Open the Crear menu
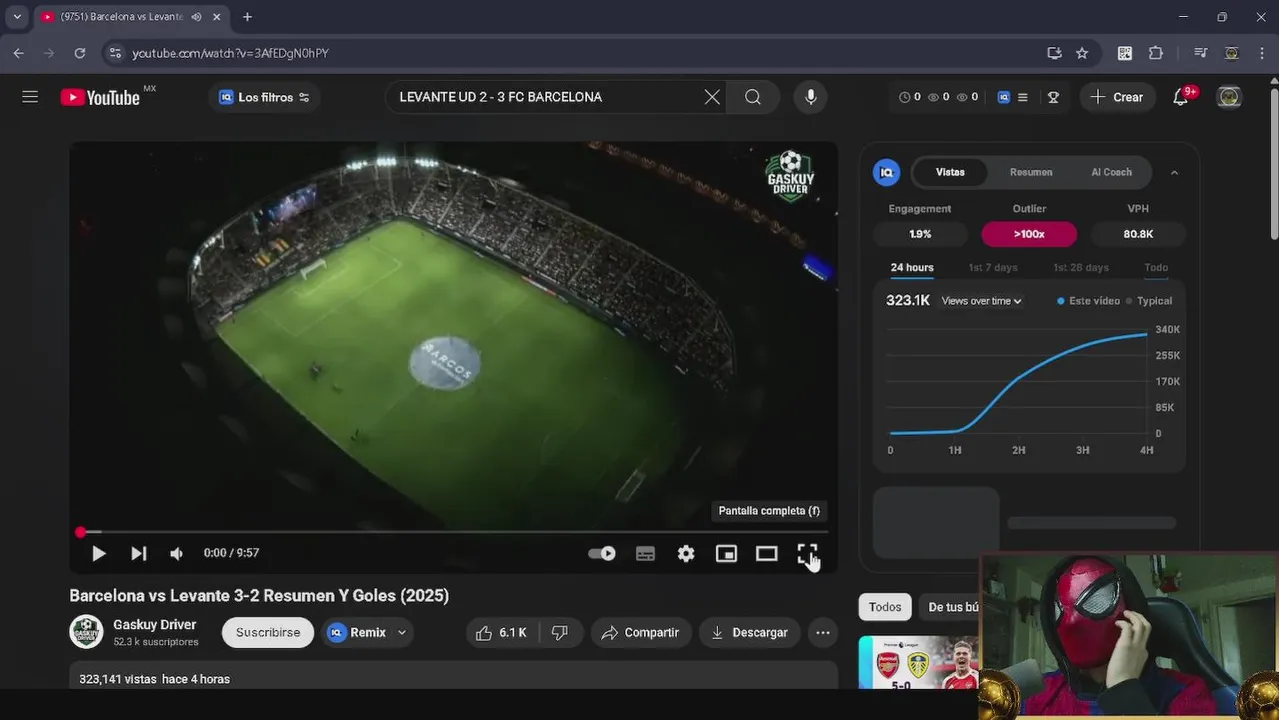1279x720 pixels. click(x=1117, y=97)
